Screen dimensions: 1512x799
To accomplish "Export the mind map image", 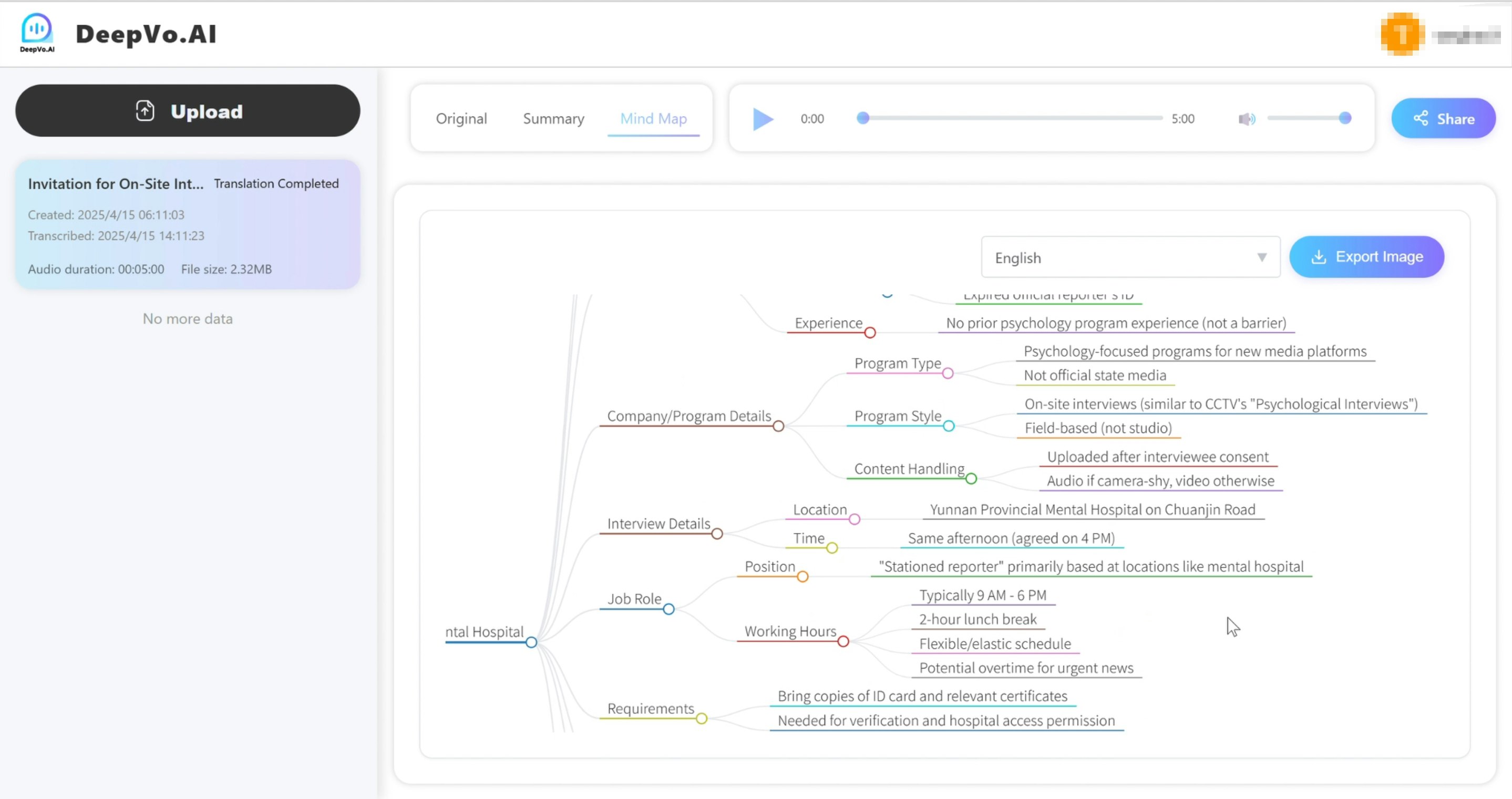I will [x=1366, y=257].
